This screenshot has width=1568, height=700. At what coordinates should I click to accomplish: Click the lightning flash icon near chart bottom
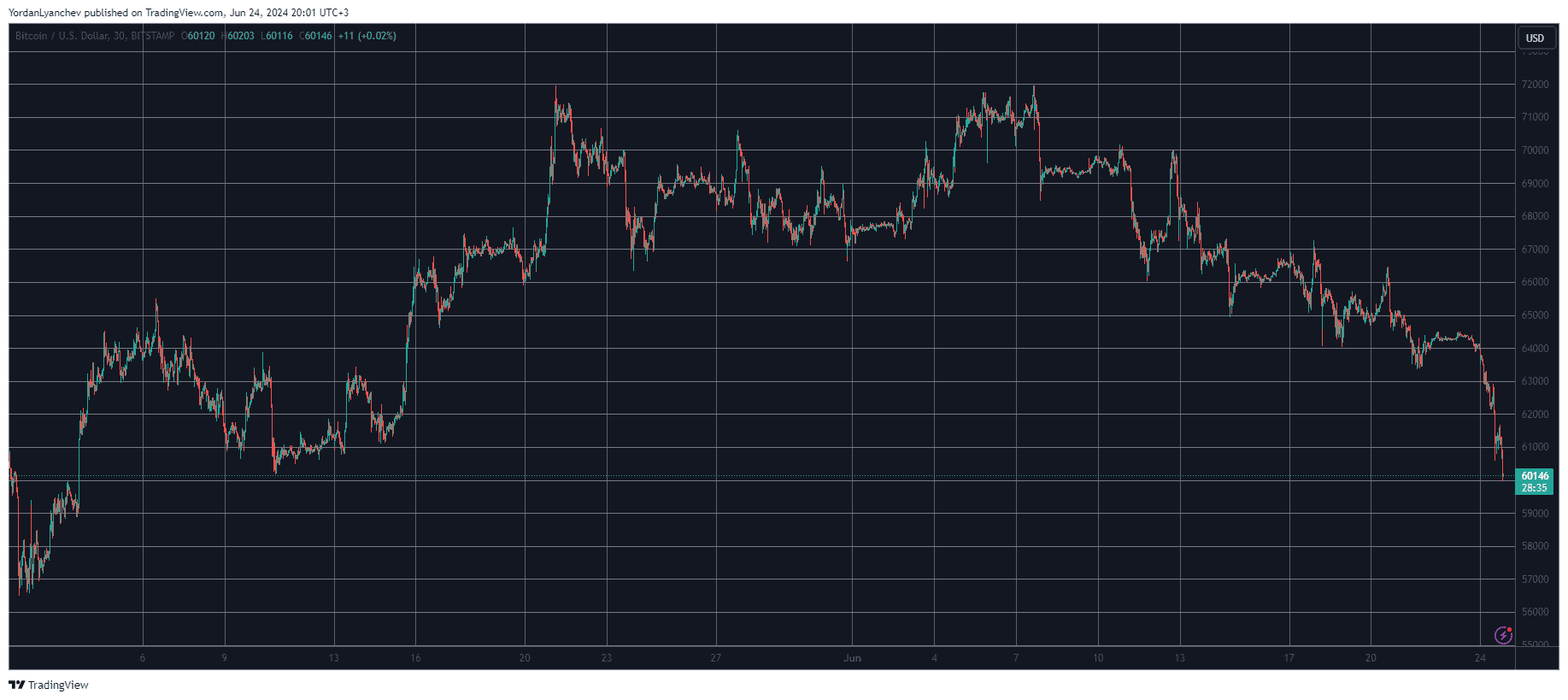click(1503, 635)
